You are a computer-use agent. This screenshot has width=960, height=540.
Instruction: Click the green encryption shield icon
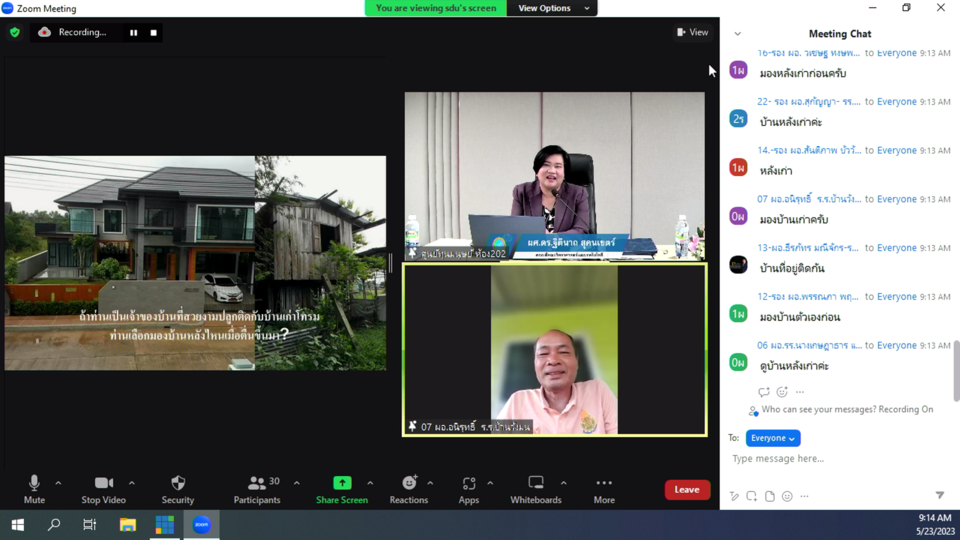(x=15, y=32)
